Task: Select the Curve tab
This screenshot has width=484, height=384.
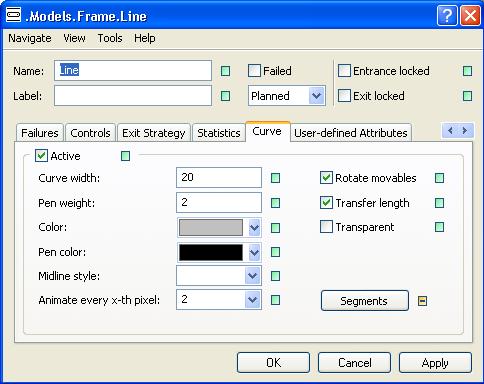Action: (x=267, y=131)
